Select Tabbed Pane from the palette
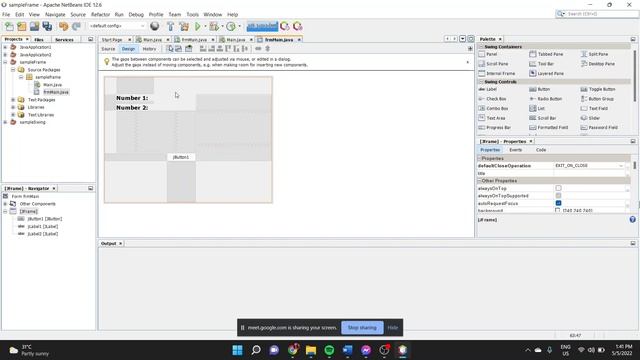The image size is (640, 360). click(x=546, y=54)
